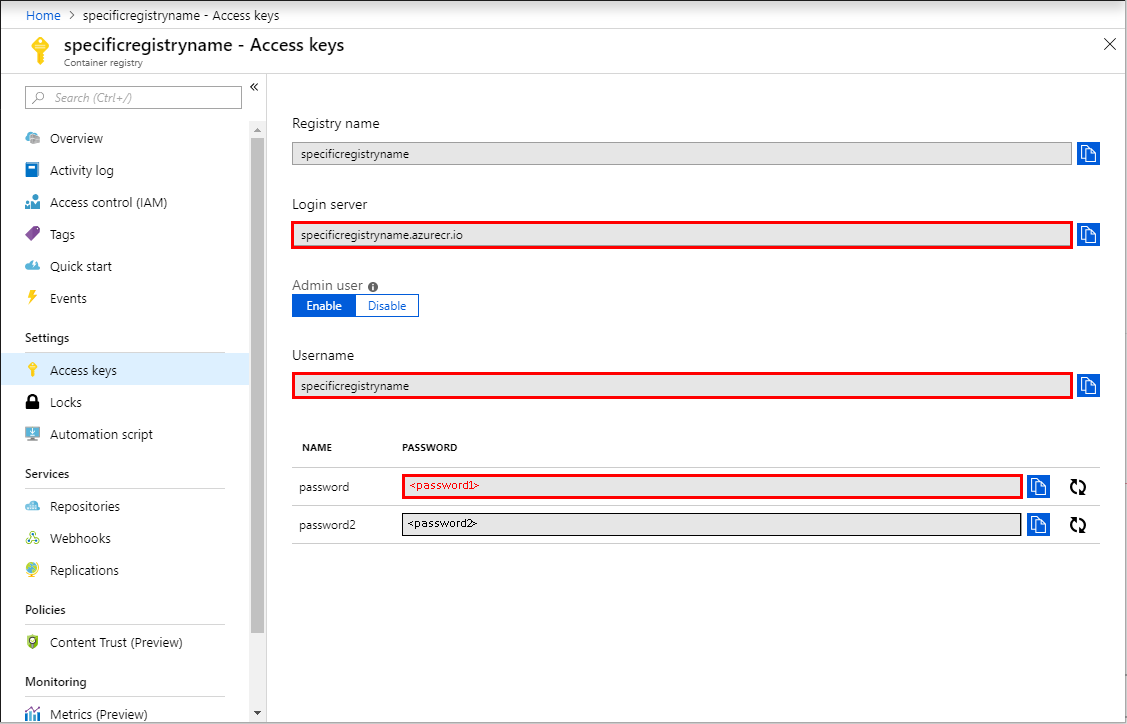Close the Access keys blade
Image resolution: width=1127 pixels, height=724 pixels.
point(1110,45)
